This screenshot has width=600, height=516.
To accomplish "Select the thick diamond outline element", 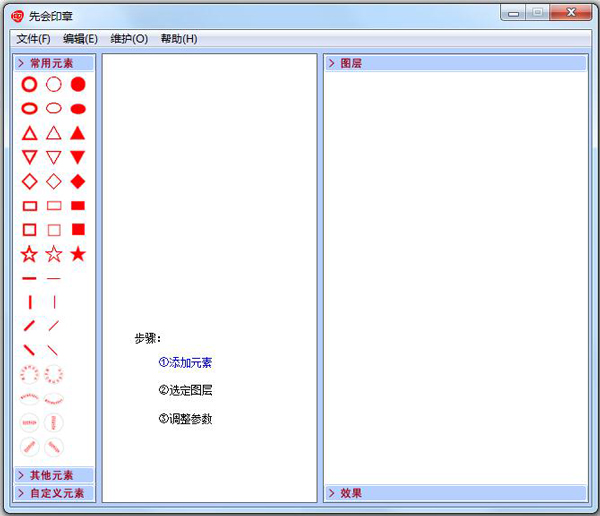I will (x=29, y=181).
